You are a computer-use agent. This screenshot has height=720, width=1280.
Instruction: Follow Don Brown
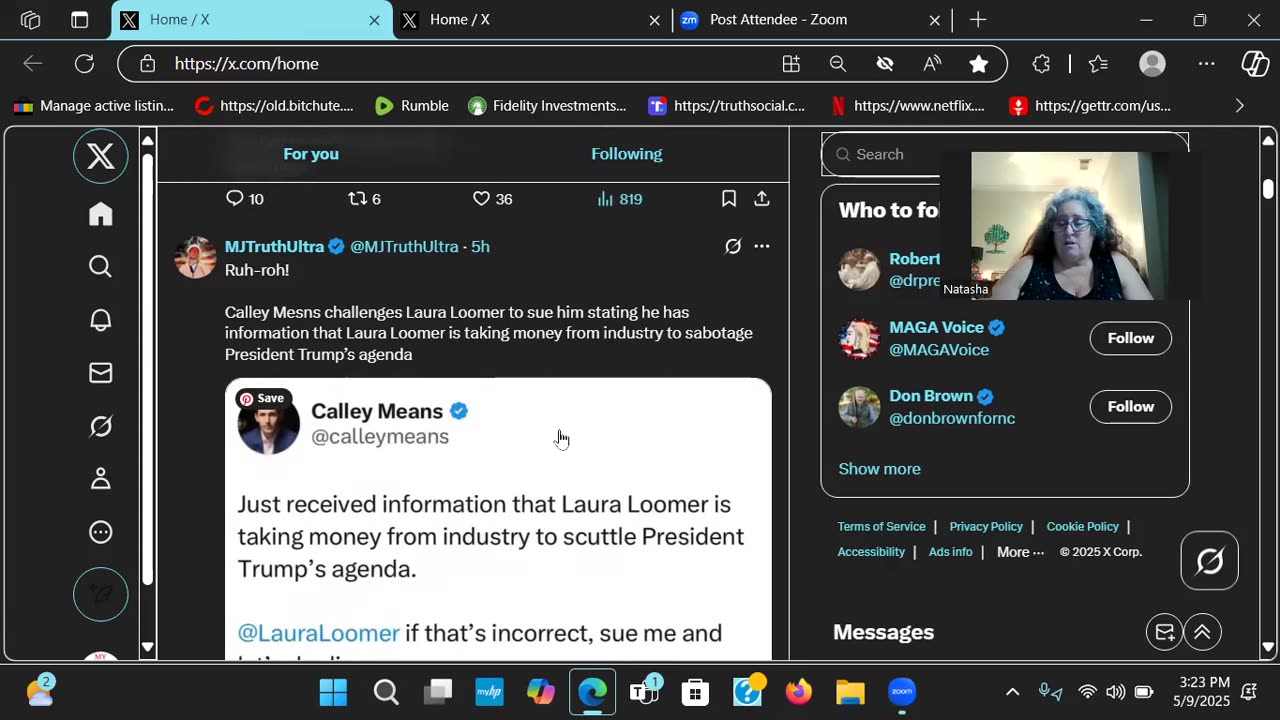(1131, 407)
